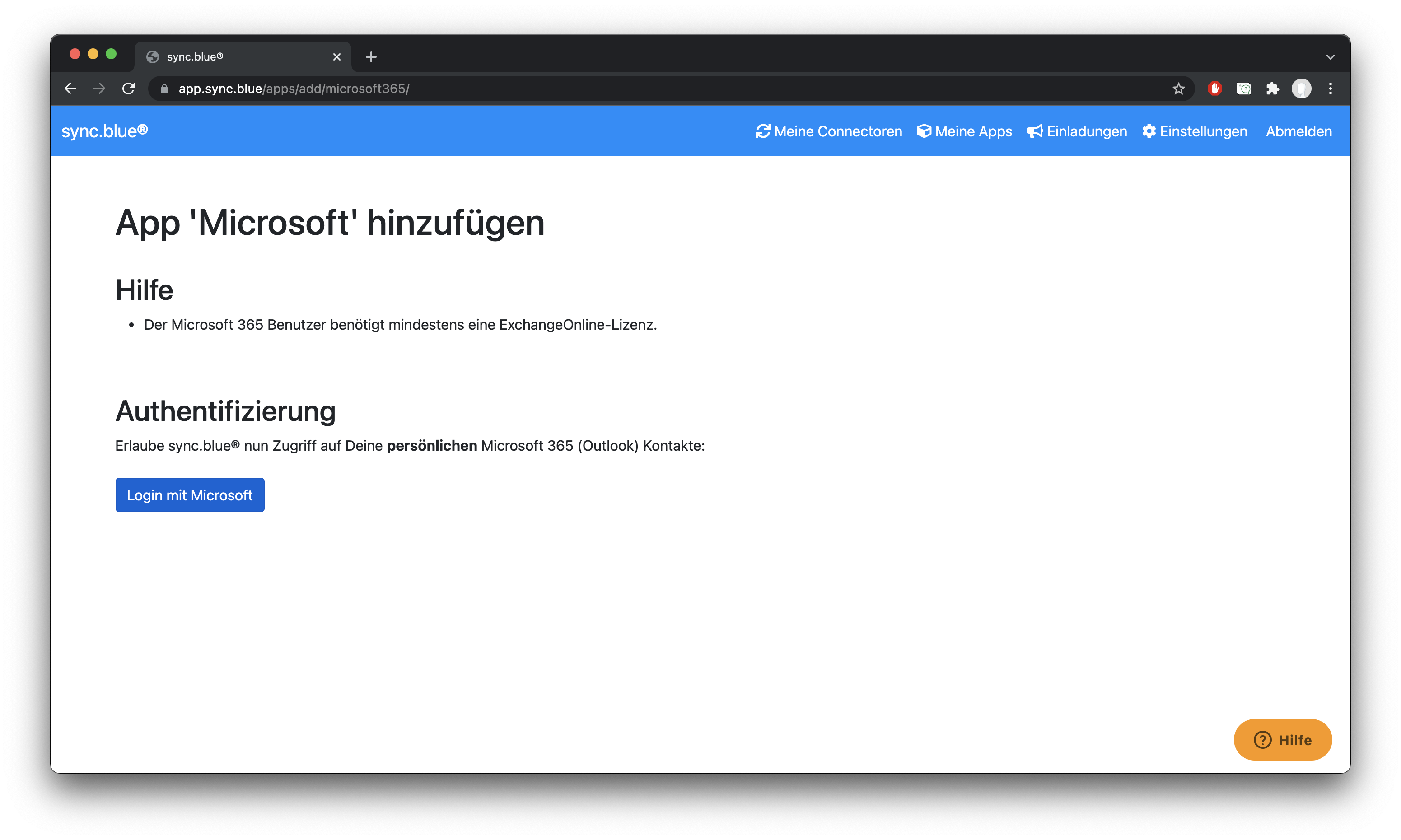Click the sync.blue® logo link
Screen dimensions: 1401x840
point(105,131)
